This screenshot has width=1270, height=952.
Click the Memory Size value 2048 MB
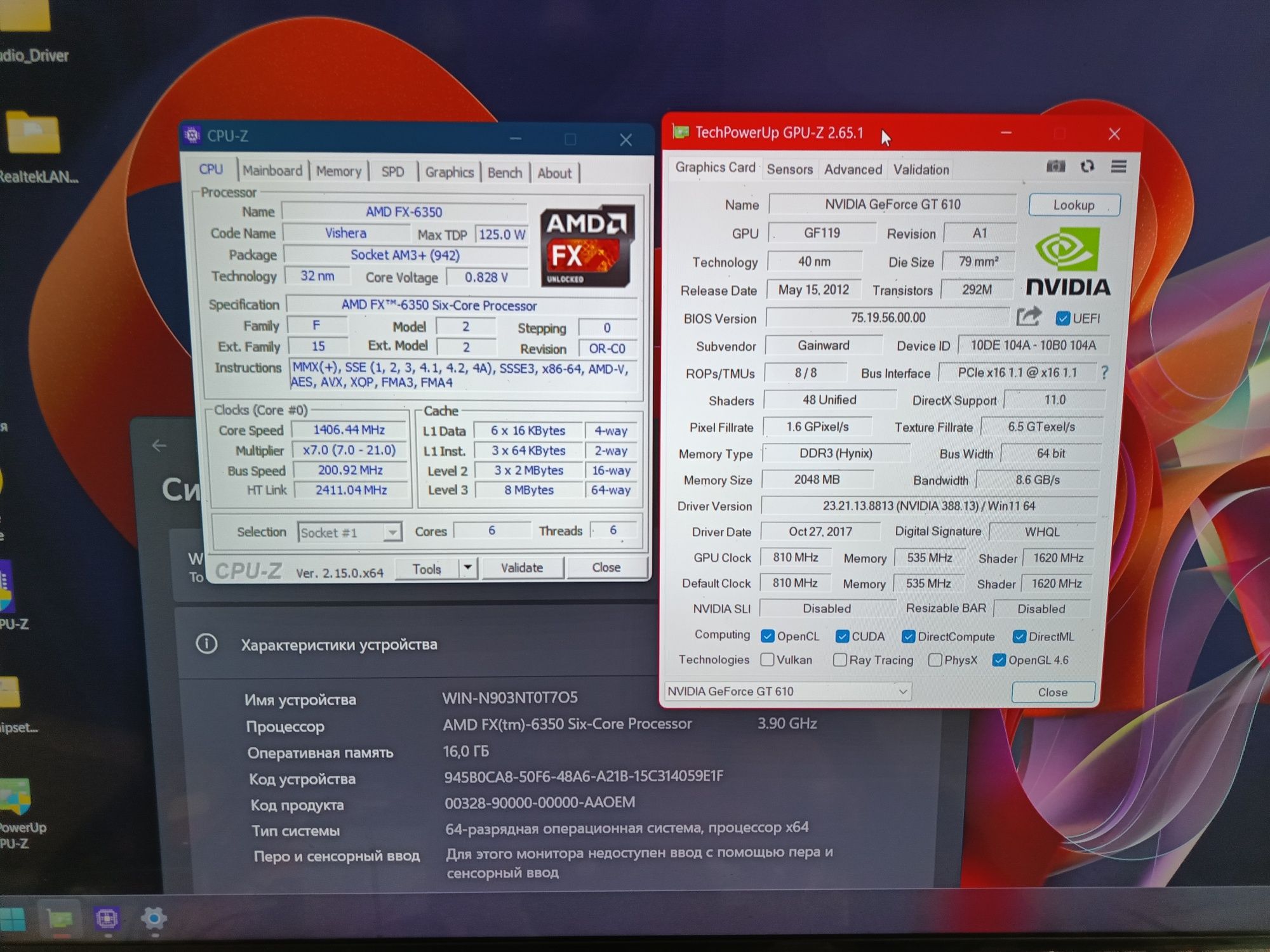click(817, 479)
